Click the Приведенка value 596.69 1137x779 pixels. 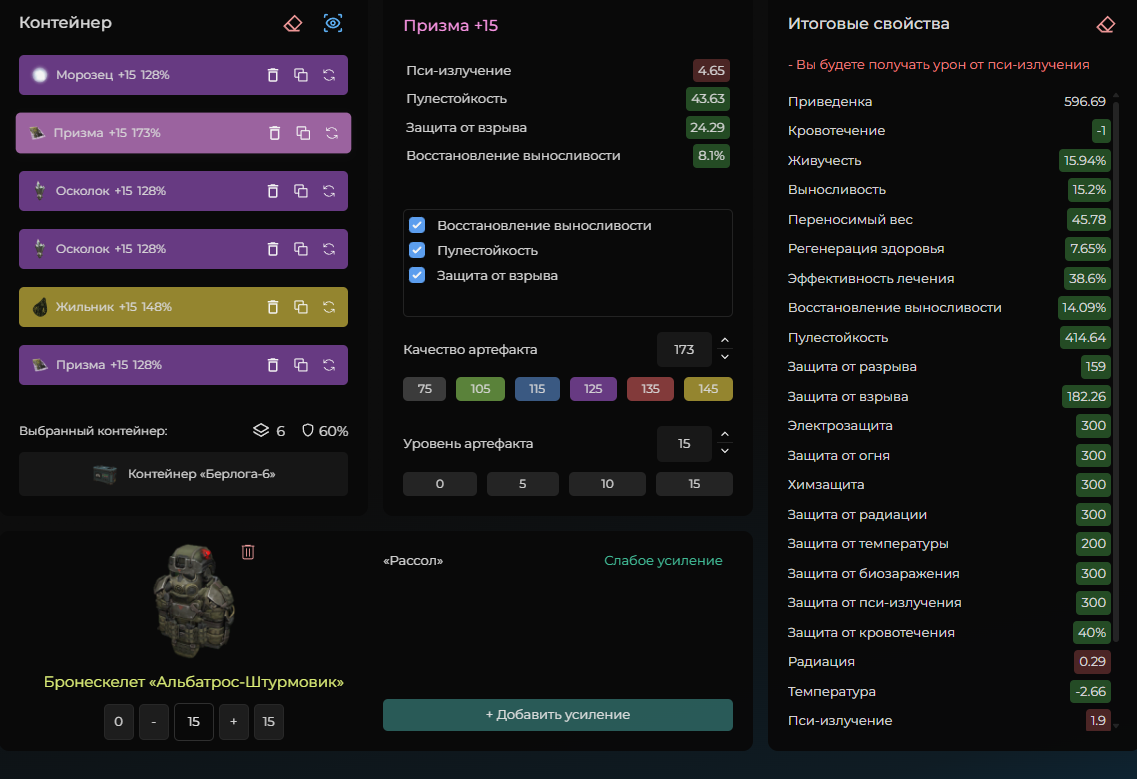1085,102
